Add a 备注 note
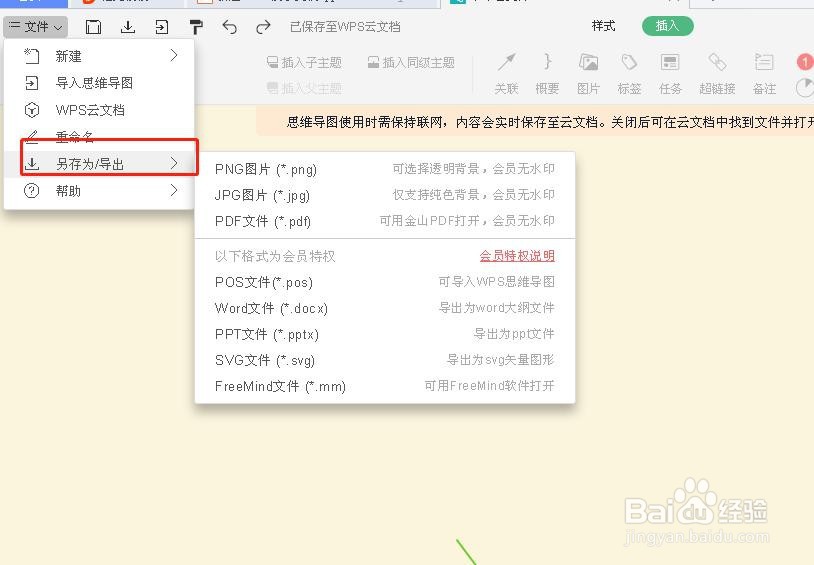Viewport: 814px width, 565px height. [764, 74]
